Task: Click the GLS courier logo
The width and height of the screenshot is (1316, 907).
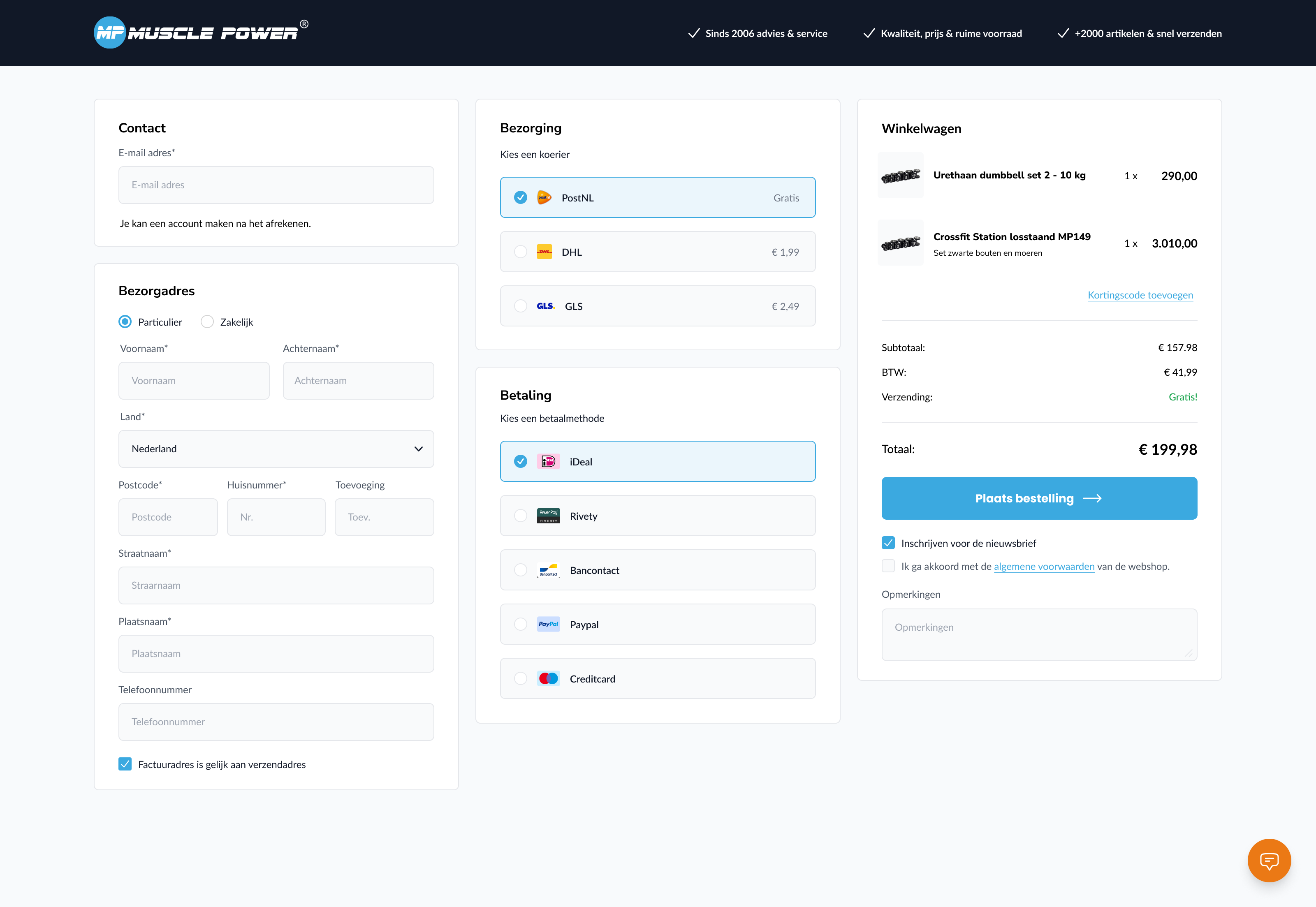Action: coord(545,306)
